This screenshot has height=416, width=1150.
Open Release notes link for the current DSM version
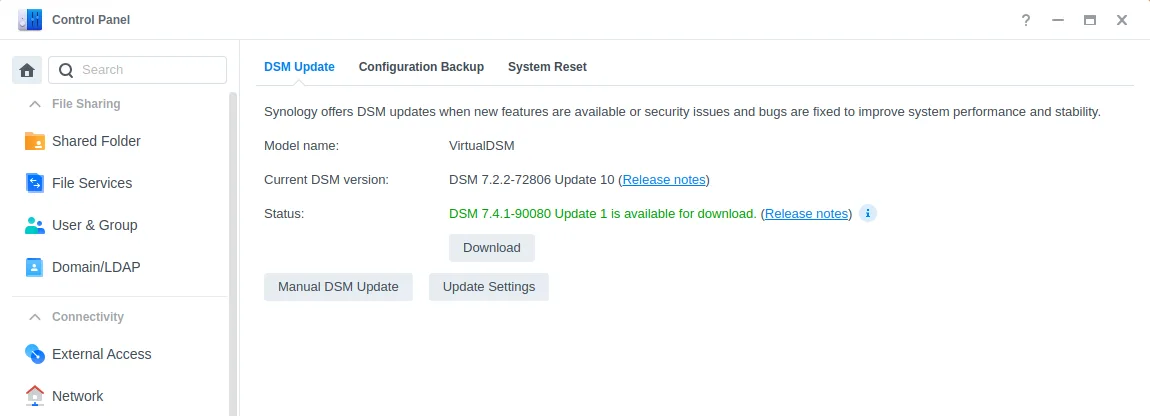coord(664,180)
